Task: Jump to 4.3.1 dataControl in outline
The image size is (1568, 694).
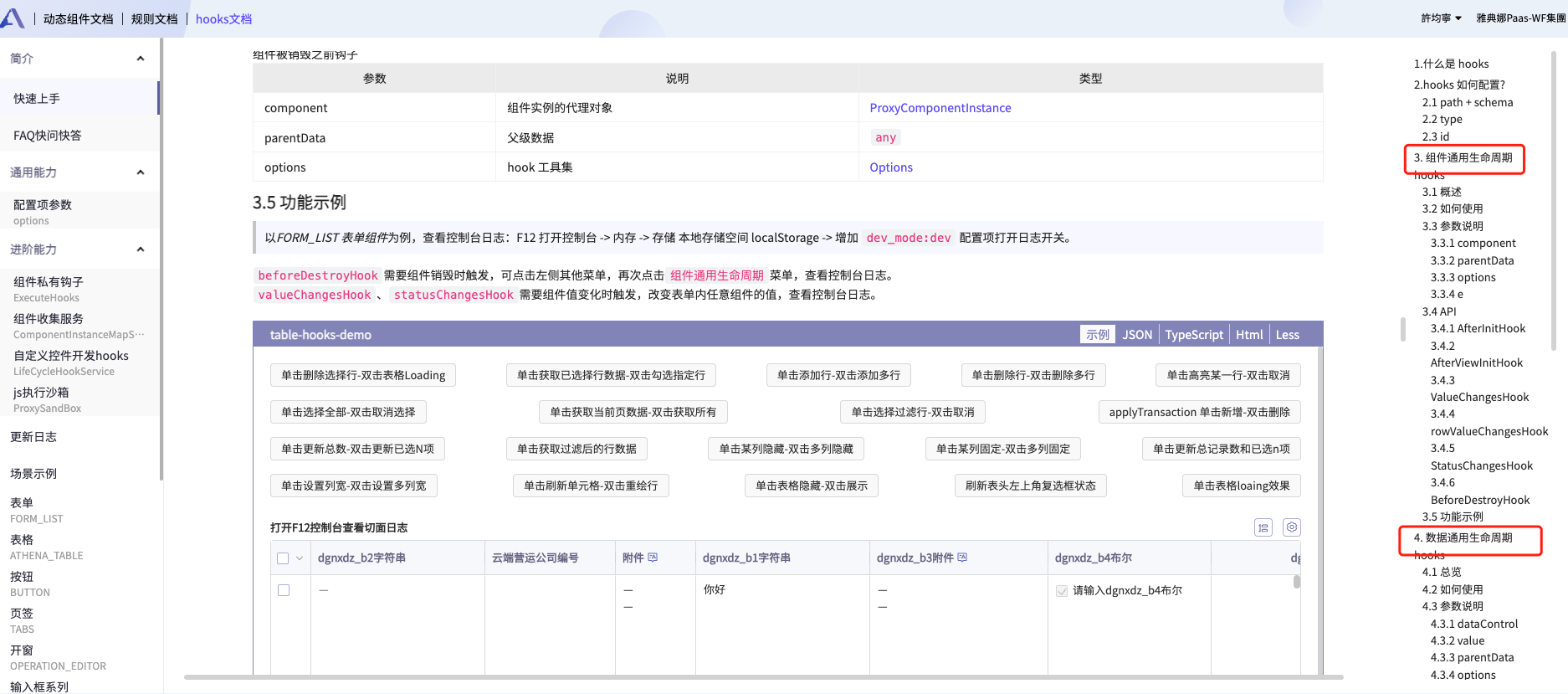Action: coord(1473,625)
